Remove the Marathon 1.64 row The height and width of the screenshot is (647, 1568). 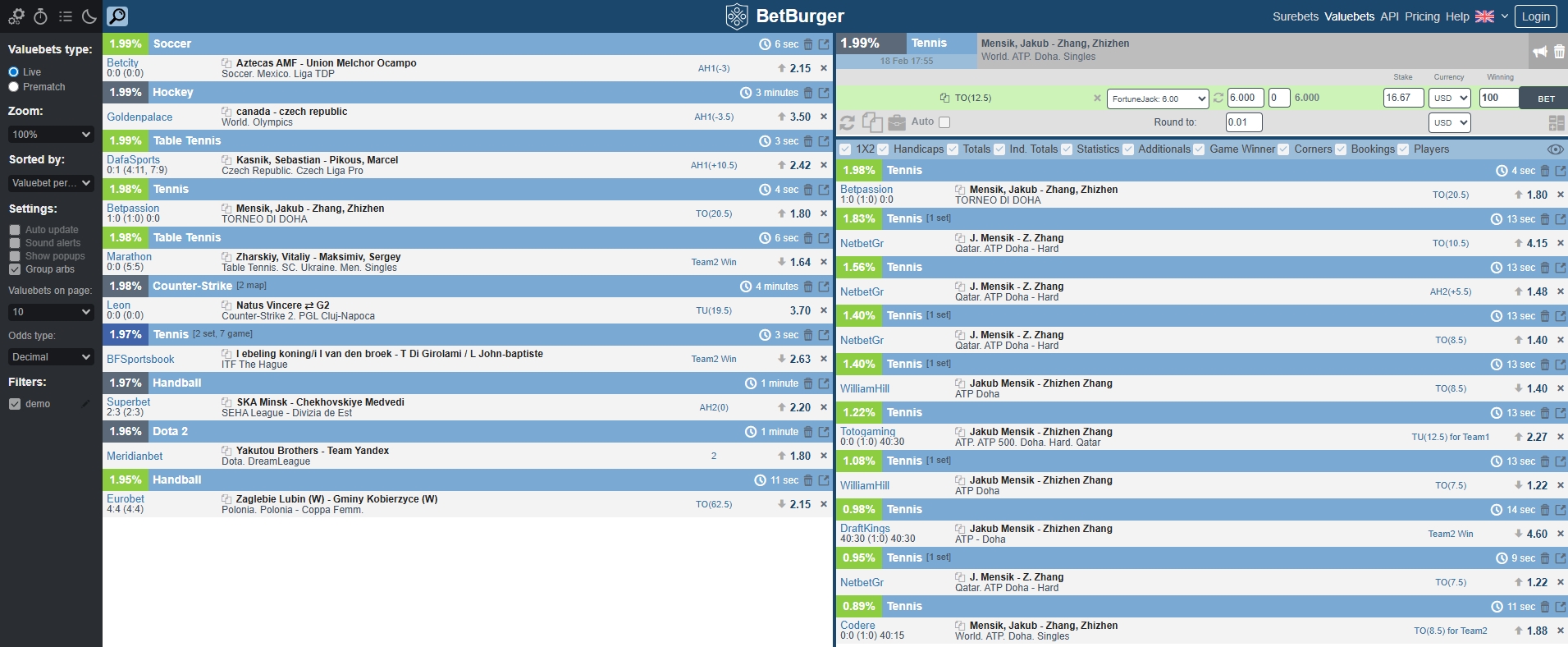click(x=824, y=262)
